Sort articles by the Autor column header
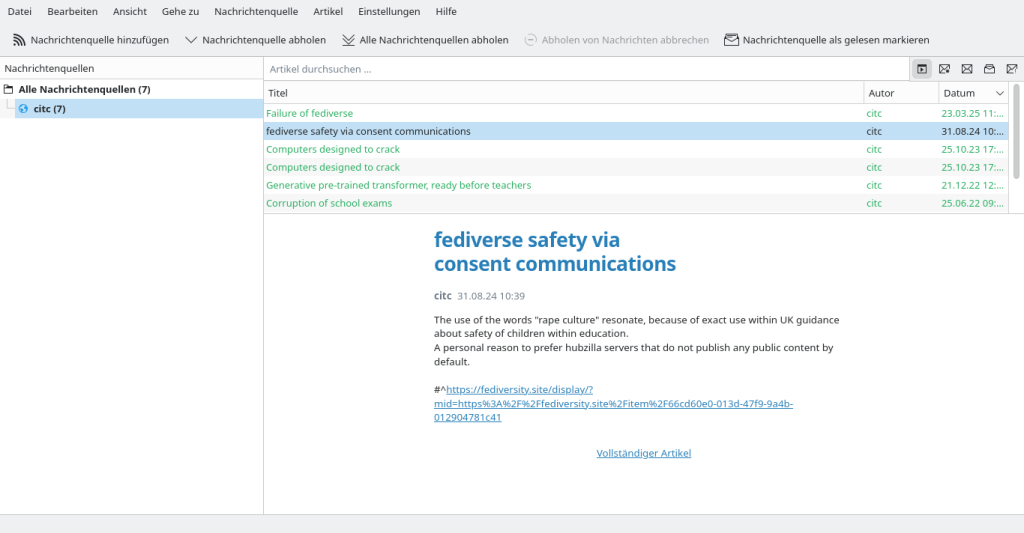This screenshot has width=1024, height=533. (900, 93)
